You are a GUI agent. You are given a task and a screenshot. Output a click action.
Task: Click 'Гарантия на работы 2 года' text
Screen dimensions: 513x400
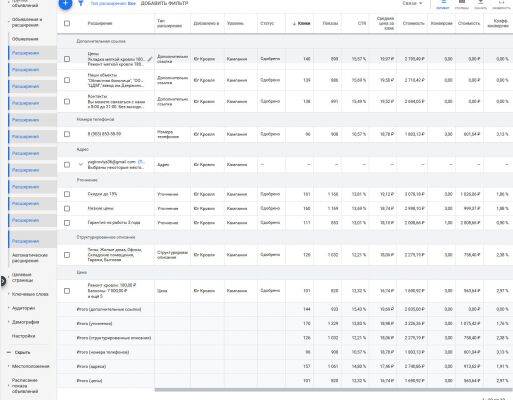click(114, 222)
